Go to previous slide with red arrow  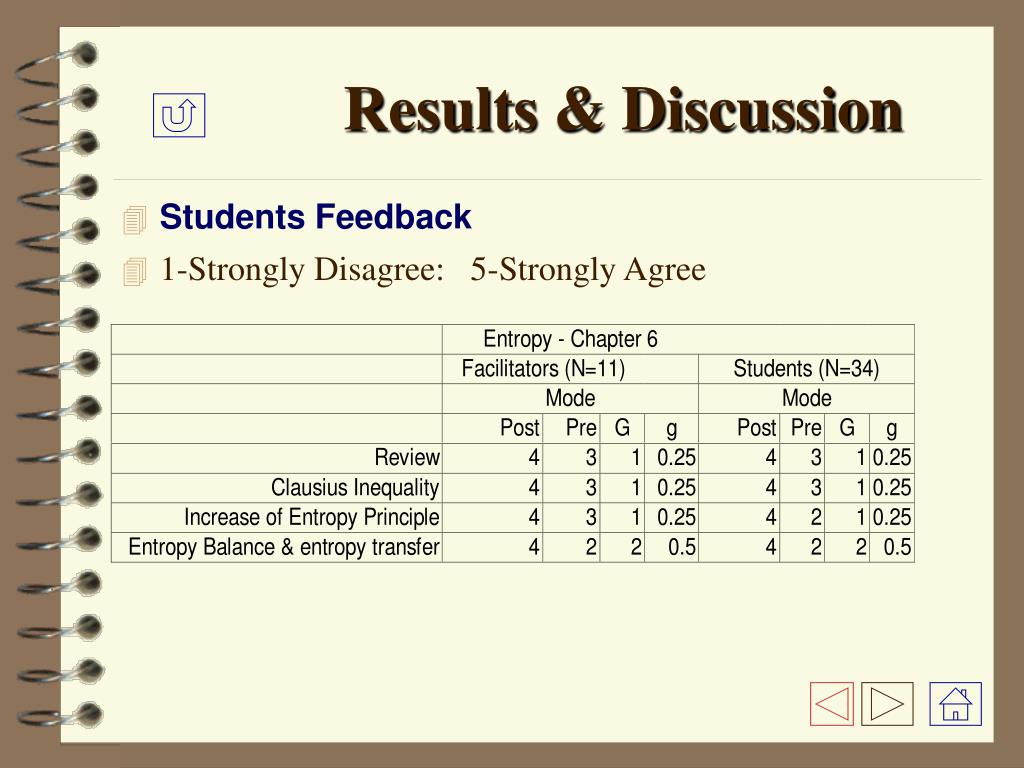coord(831,703)
